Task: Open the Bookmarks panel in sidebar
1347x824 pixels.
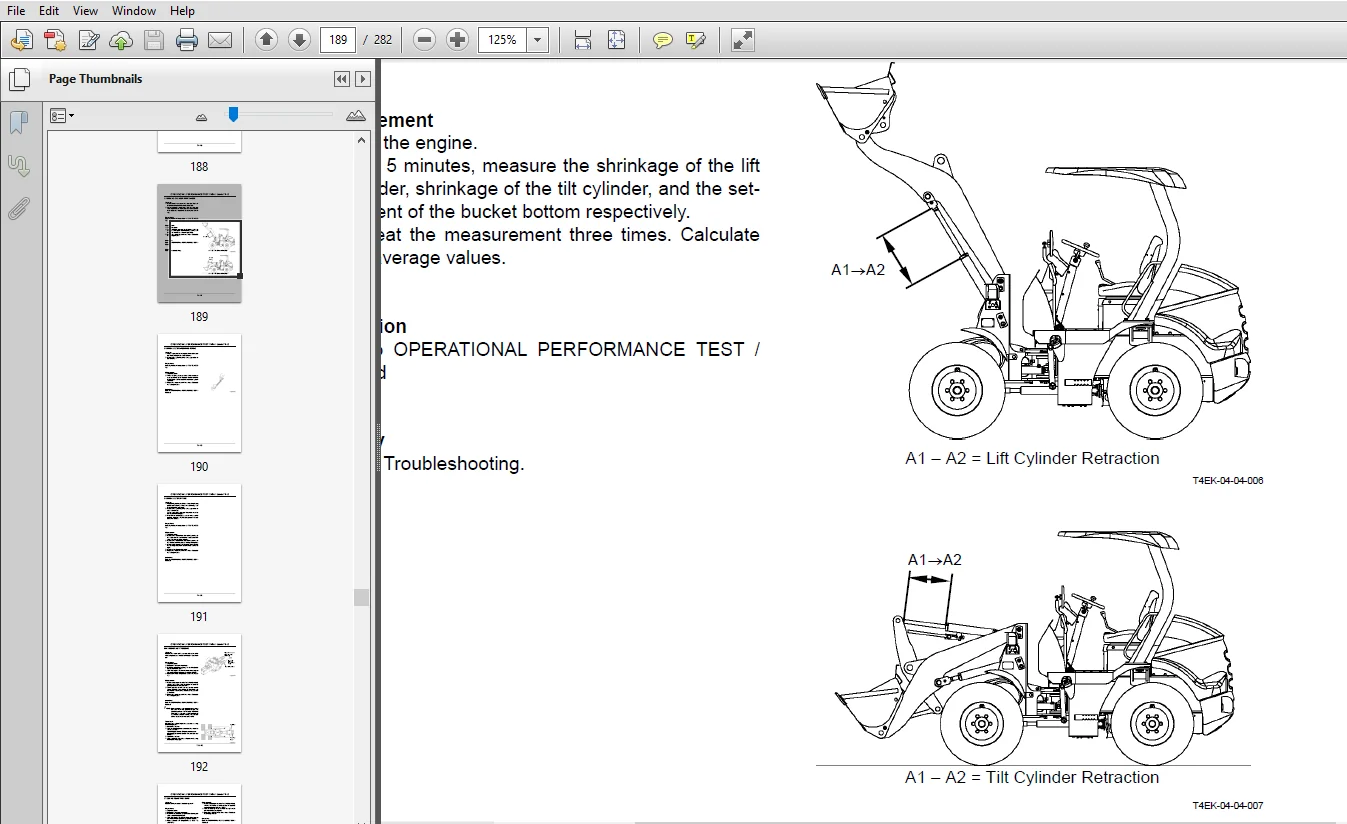Action: [18, 122]
